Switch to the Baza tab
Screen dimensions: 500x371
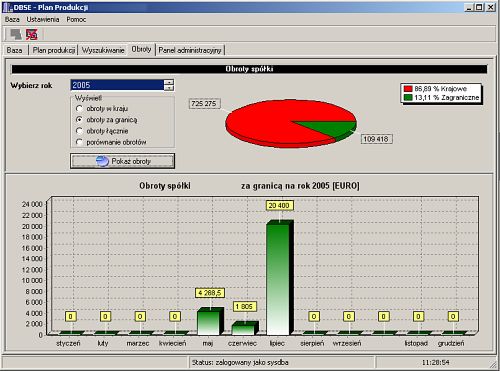click(15, 50)
